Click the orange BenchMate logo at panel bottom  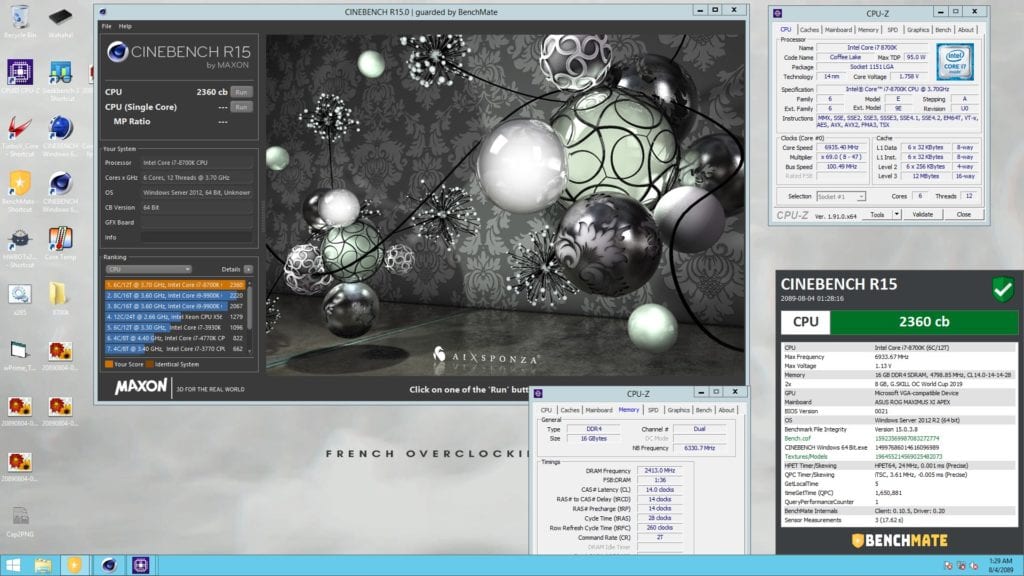point(899,541)
